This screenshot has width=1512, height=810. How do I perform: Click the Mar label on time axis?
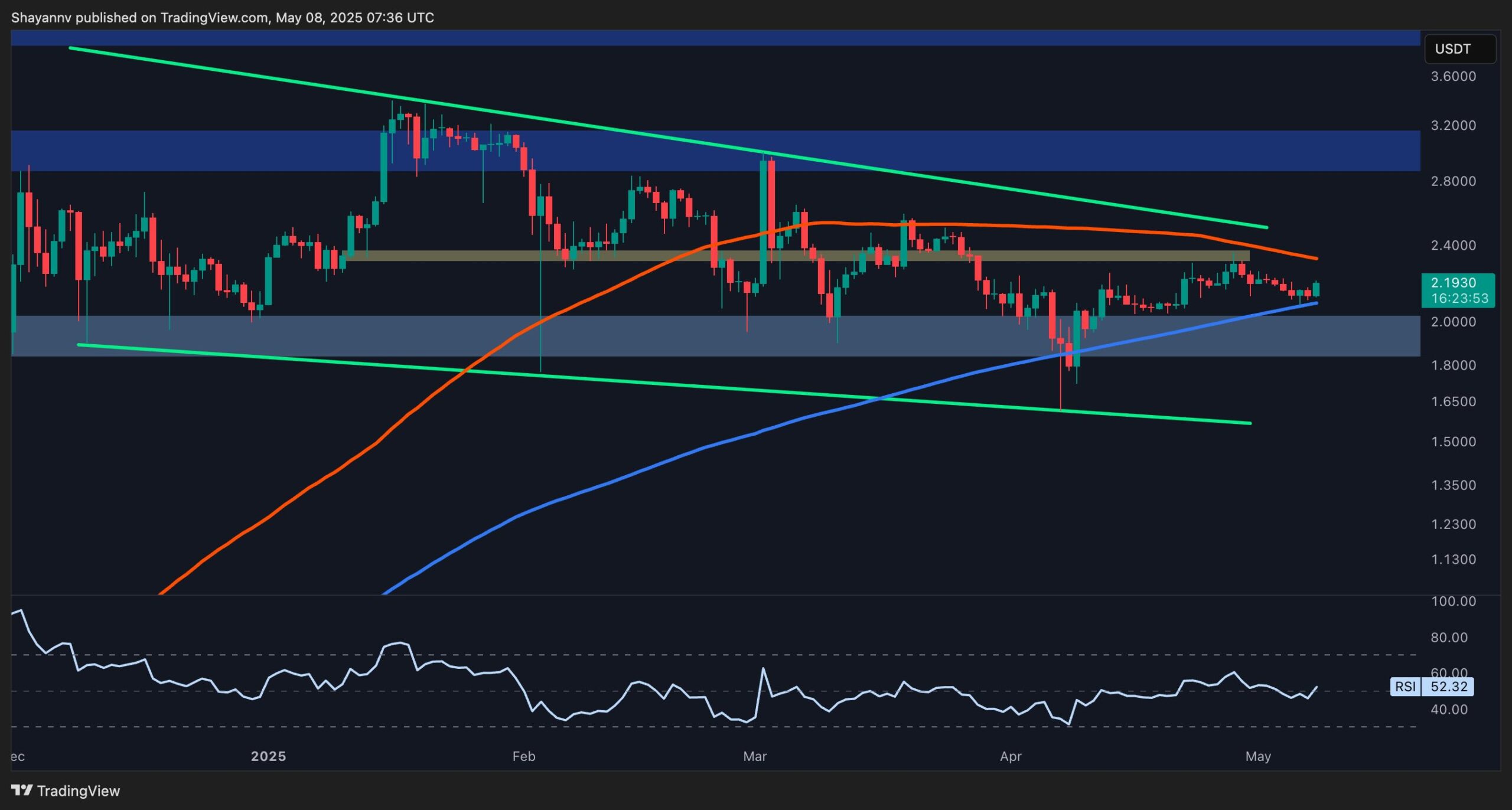pyautogui.click(x=754, y=756)
